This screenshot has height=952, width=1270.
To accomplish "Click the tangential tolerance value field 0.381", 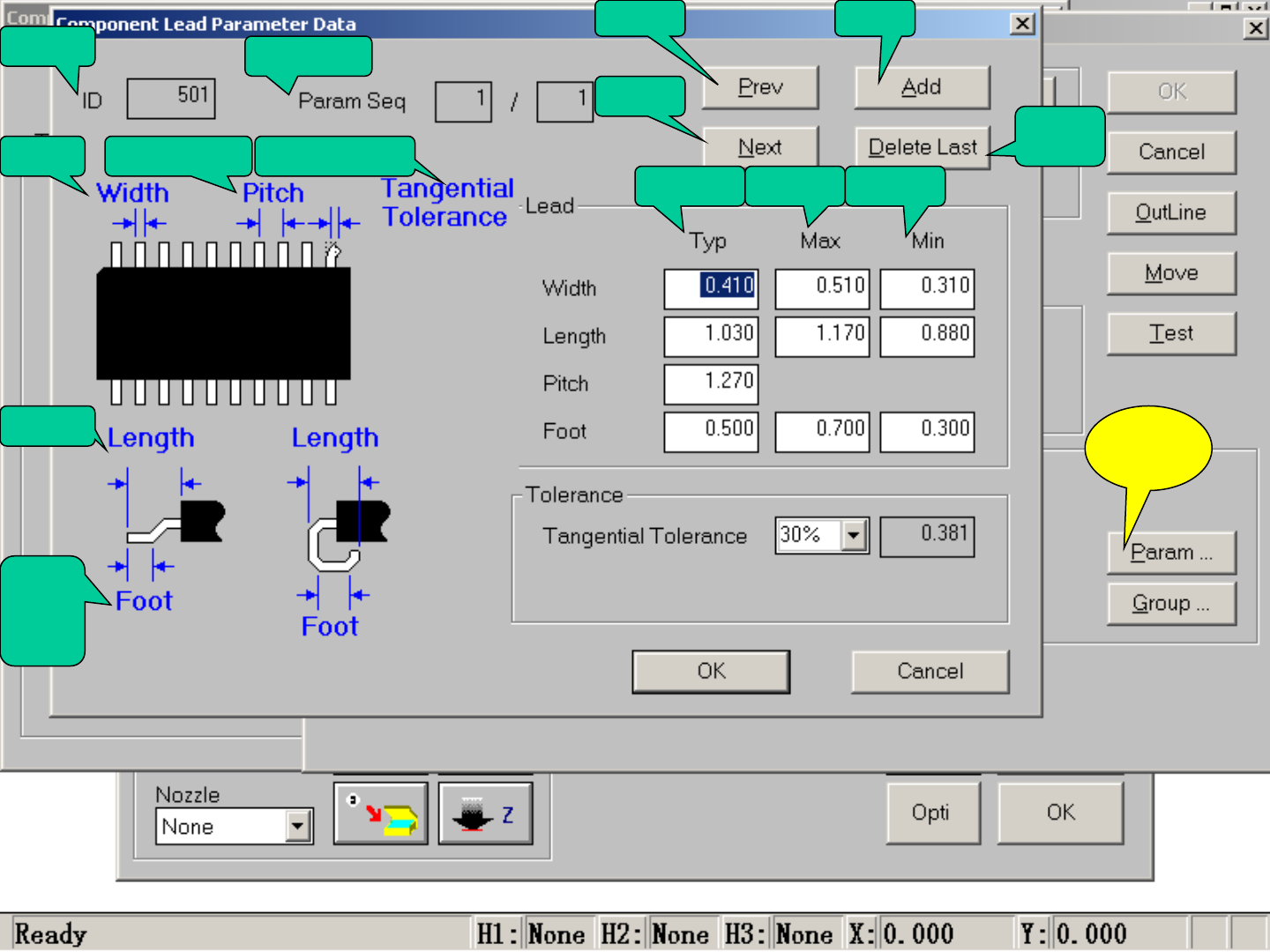I will [x=927, y=537].
